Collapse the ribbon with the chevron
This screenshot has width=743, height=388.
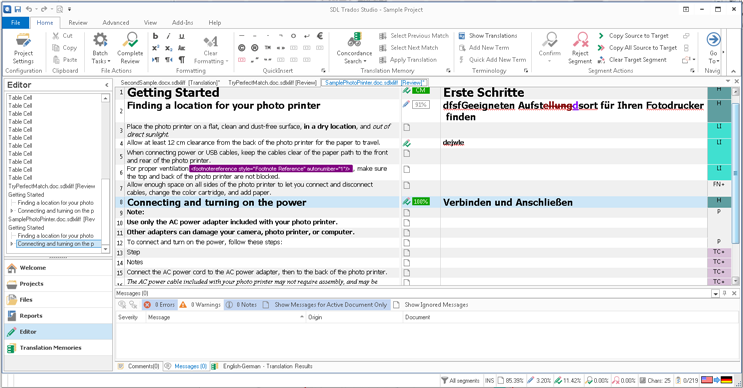734,71
